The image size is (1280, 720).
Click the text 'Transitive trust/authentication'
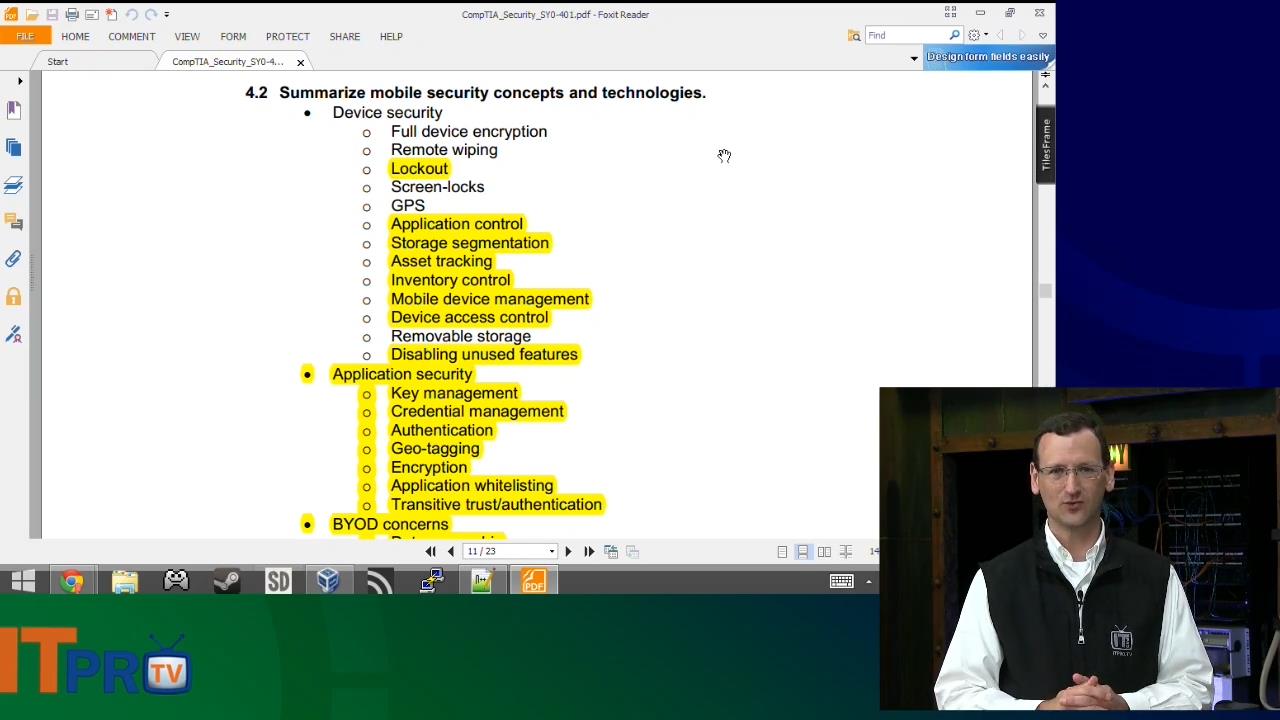coord(496,505)
